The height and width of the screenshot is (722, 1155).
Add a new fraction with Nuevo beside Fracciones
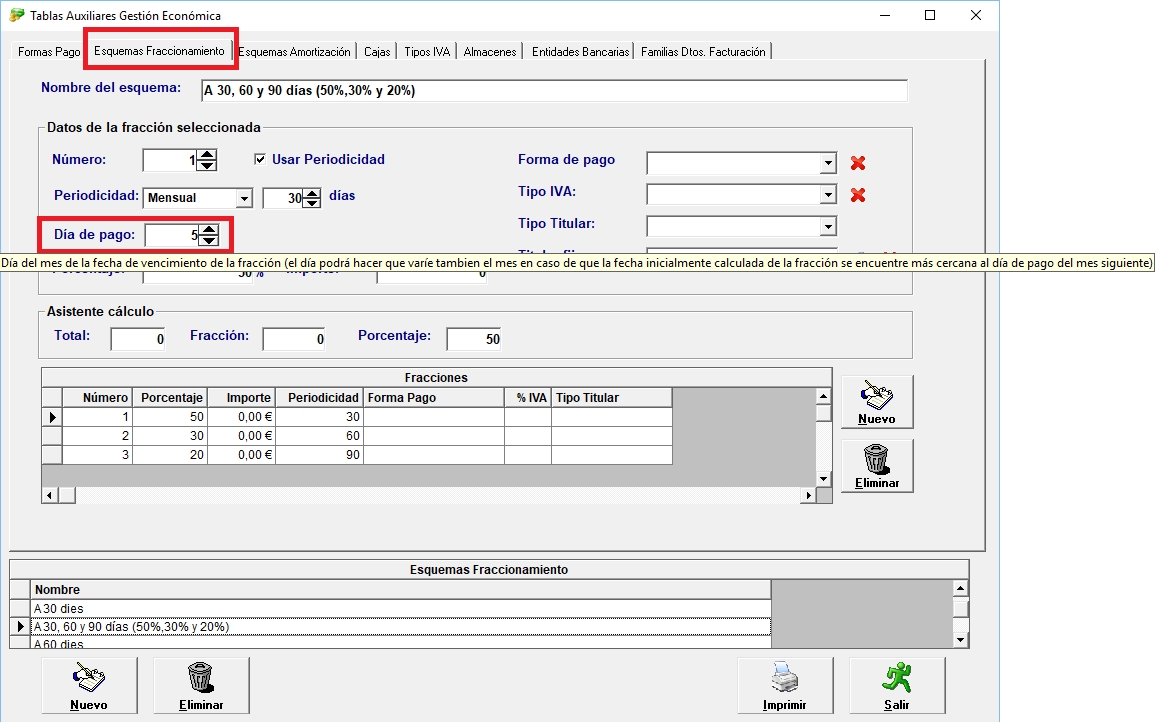pos(877,402)
